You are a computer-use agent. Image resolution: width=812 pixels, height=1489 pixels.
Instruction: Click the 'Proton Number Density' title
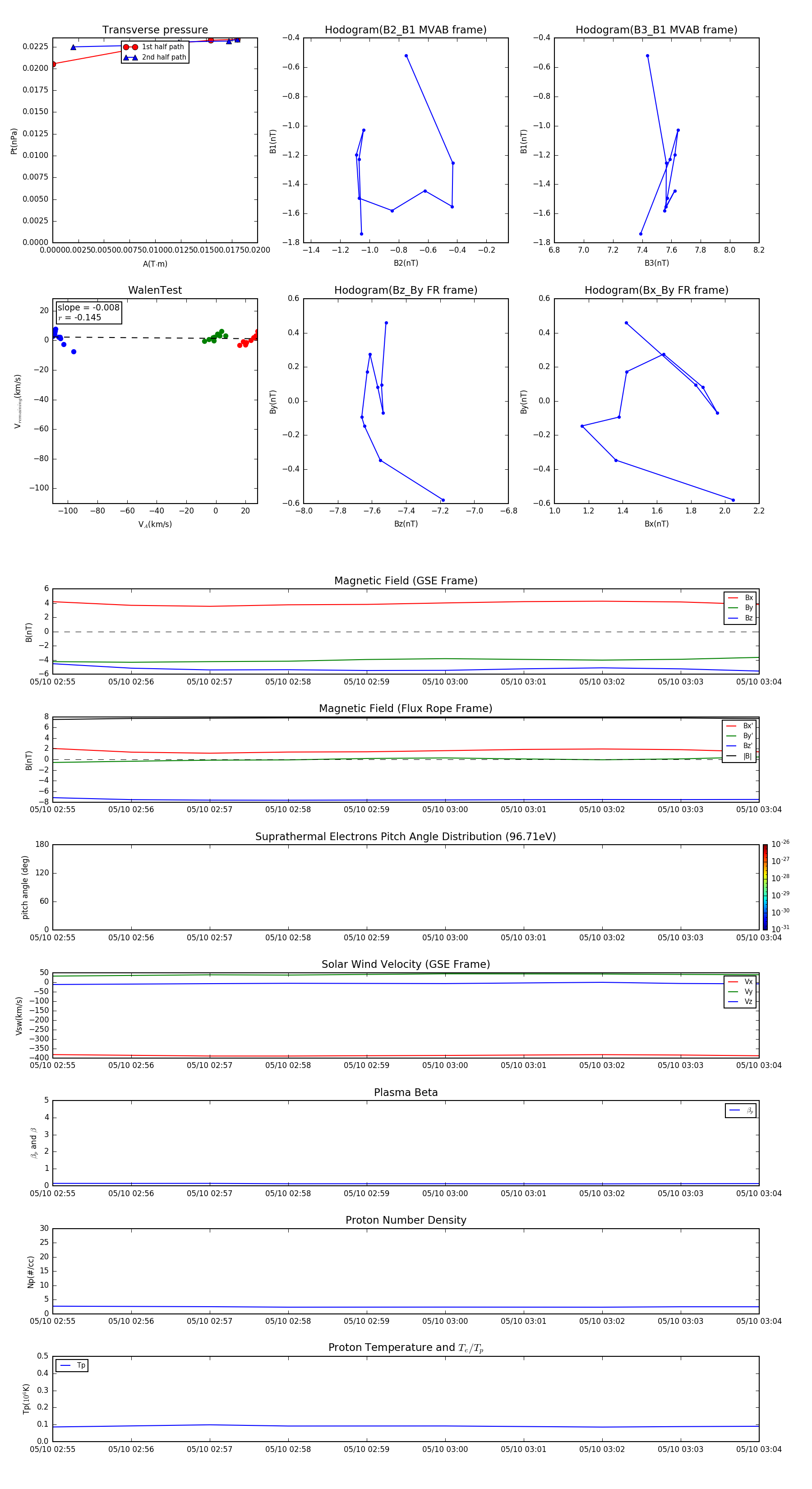(406, 1220)
